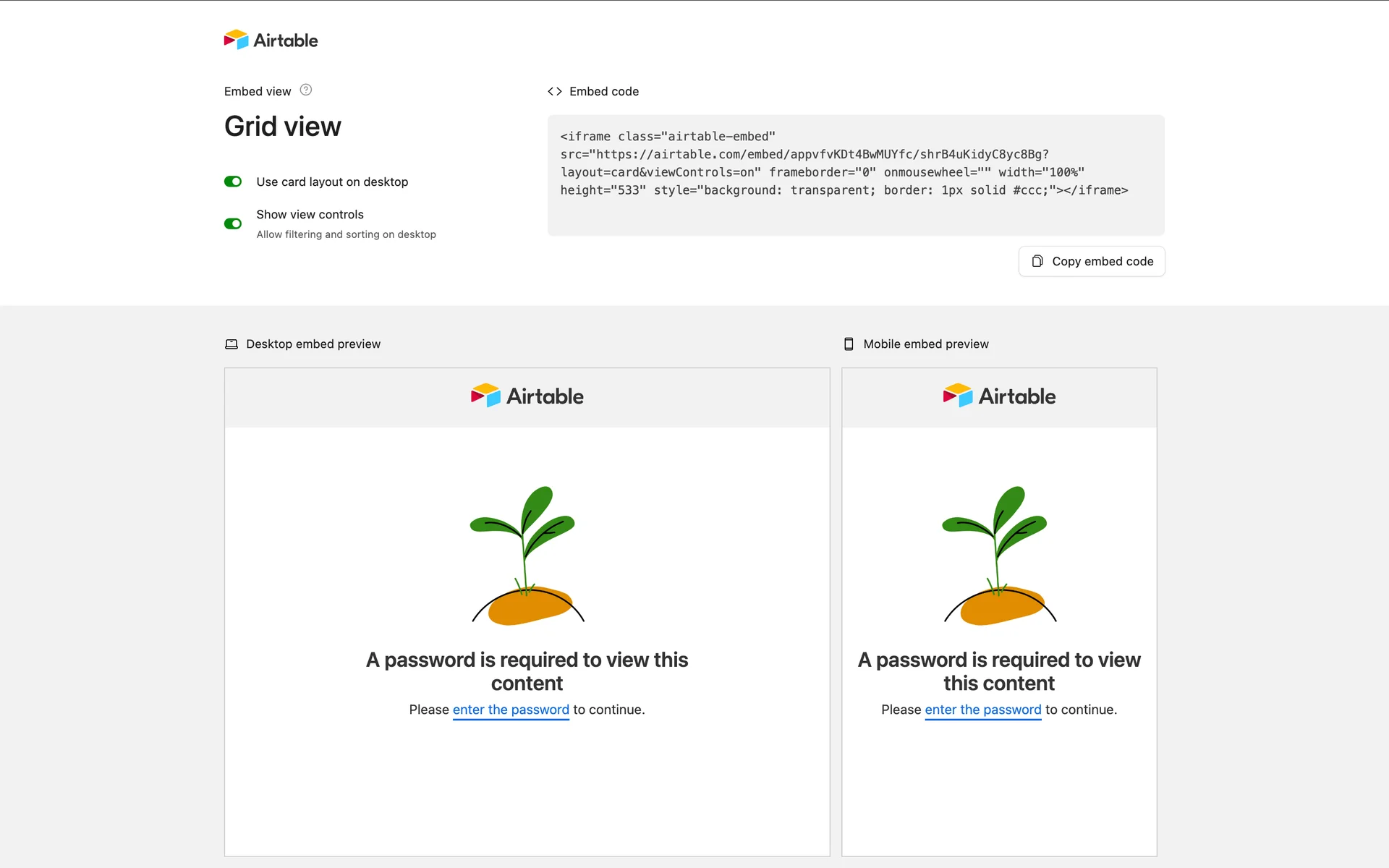Click the Desktop embed preview label
Image resolution: width=1389 pixels, height=868 pixels.
(313, 344)
